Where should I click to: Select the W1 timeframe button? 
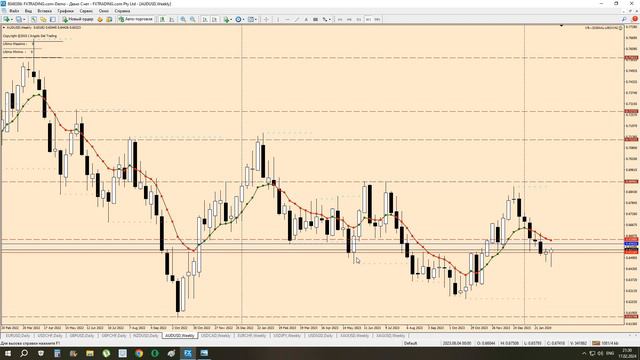368,19
